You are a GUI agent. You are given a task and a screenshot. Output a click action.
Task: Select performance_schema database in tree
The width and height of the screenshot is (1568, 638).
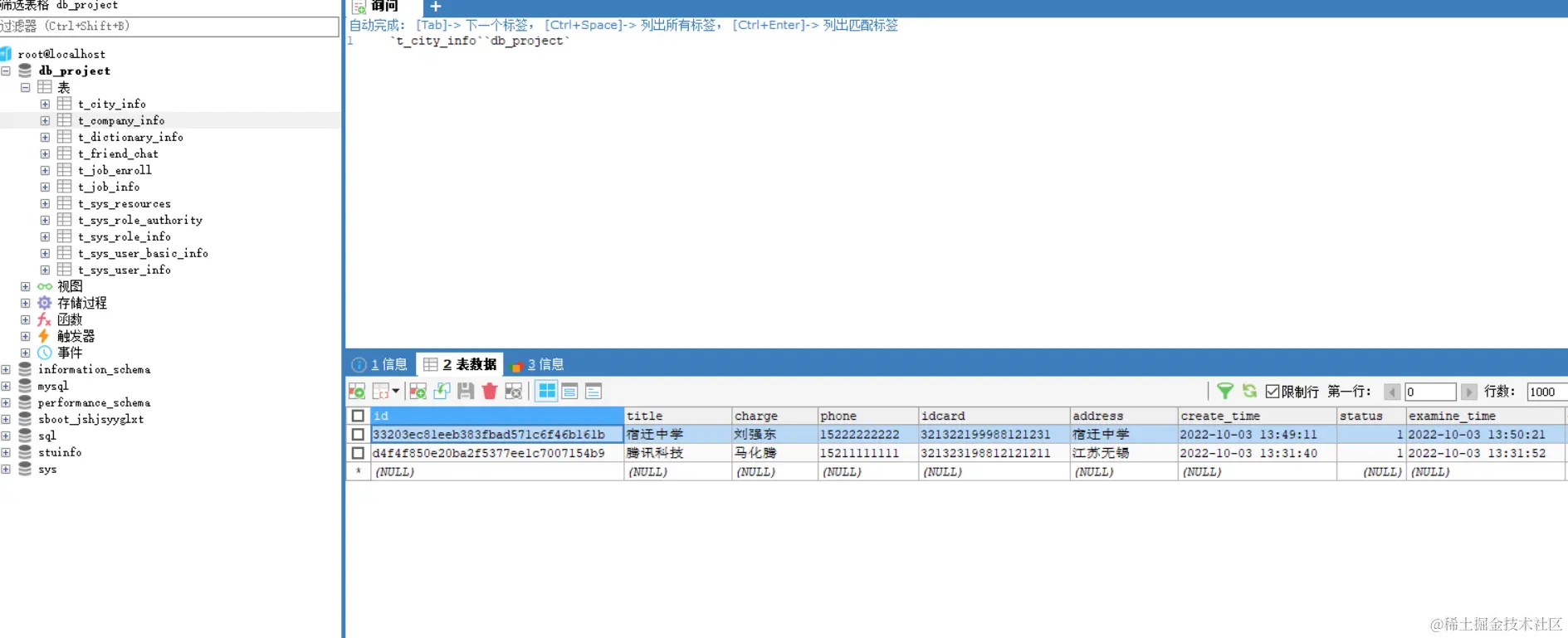pyautogui.click(x=94, y=402)
